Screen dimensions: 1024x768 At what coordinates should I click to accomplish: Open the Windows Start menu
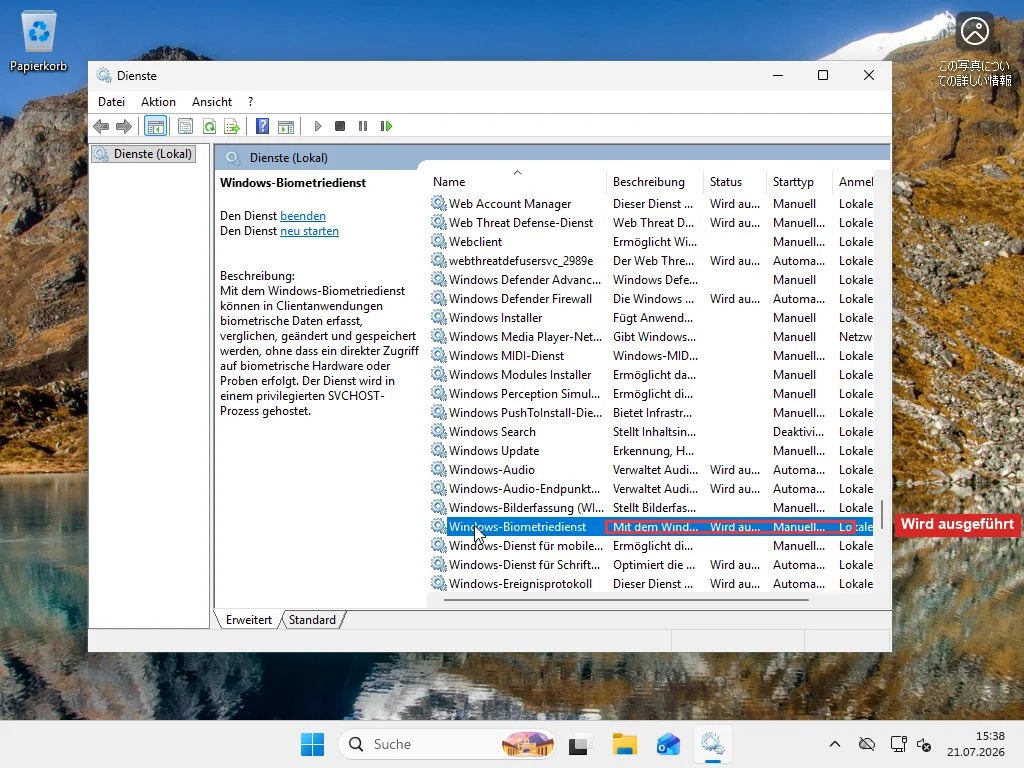click(x=313, y=744)
